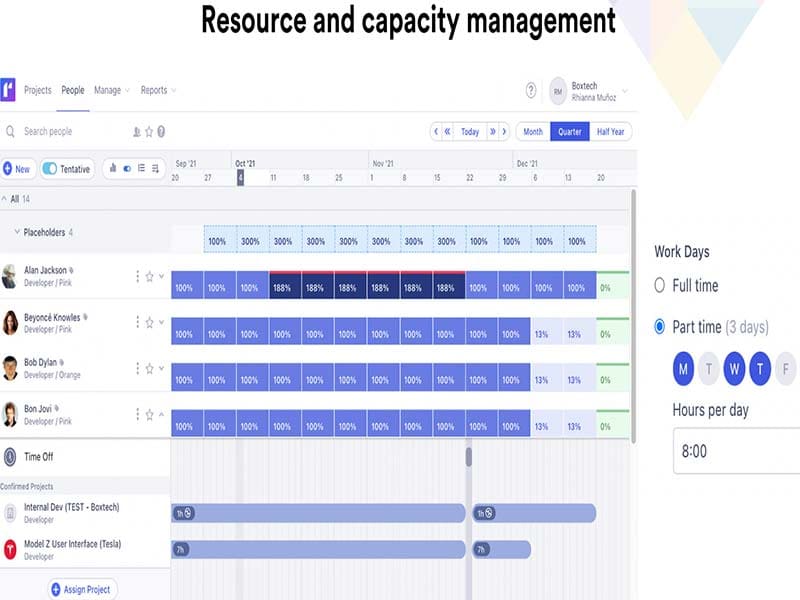Click the RM user avatar
The height and width of the screenshot is (600, 800).
pos(558,91)
